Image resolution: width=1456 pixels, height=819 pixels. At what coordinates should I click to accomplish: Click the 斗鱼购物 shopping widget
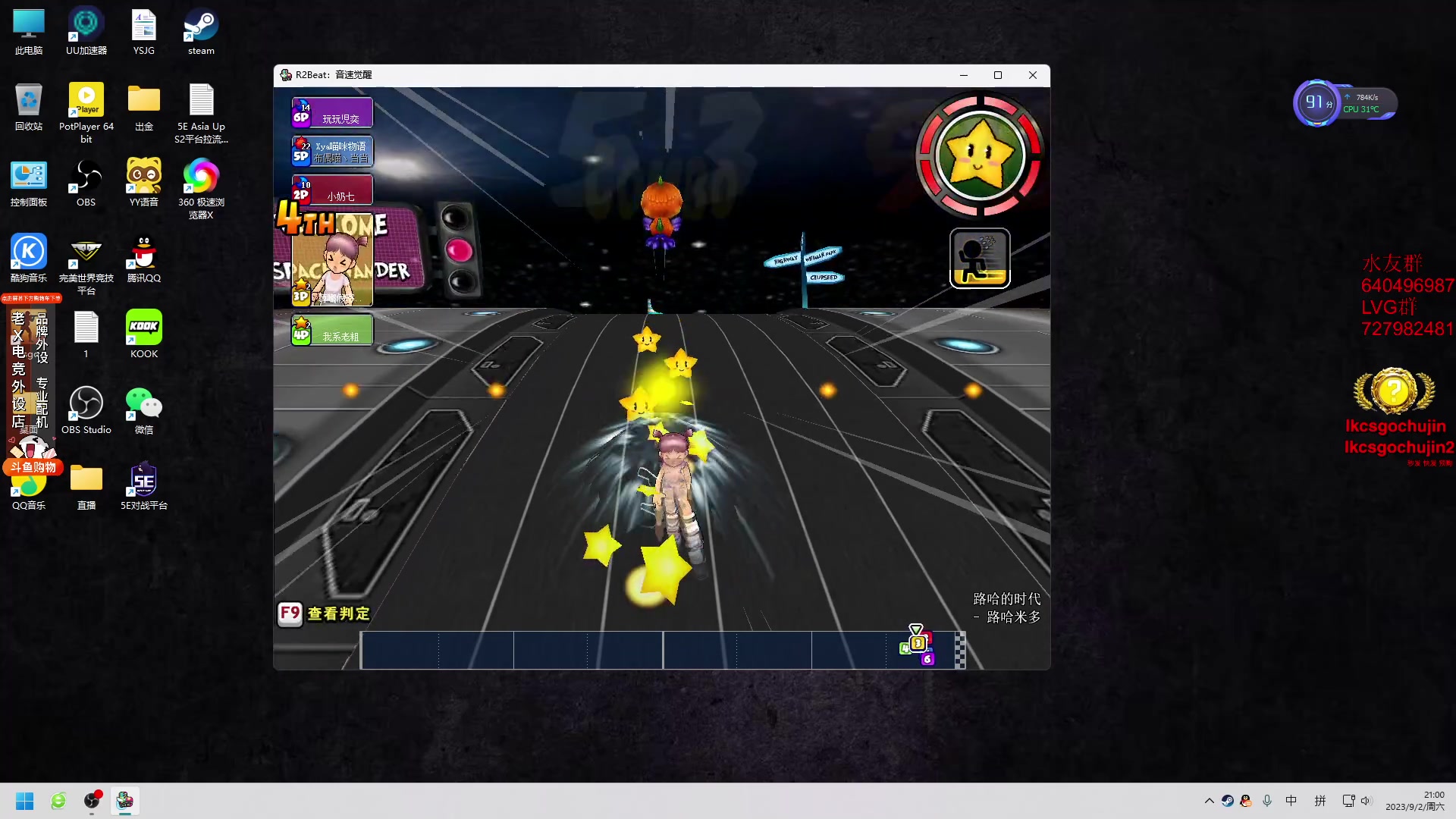33,466
